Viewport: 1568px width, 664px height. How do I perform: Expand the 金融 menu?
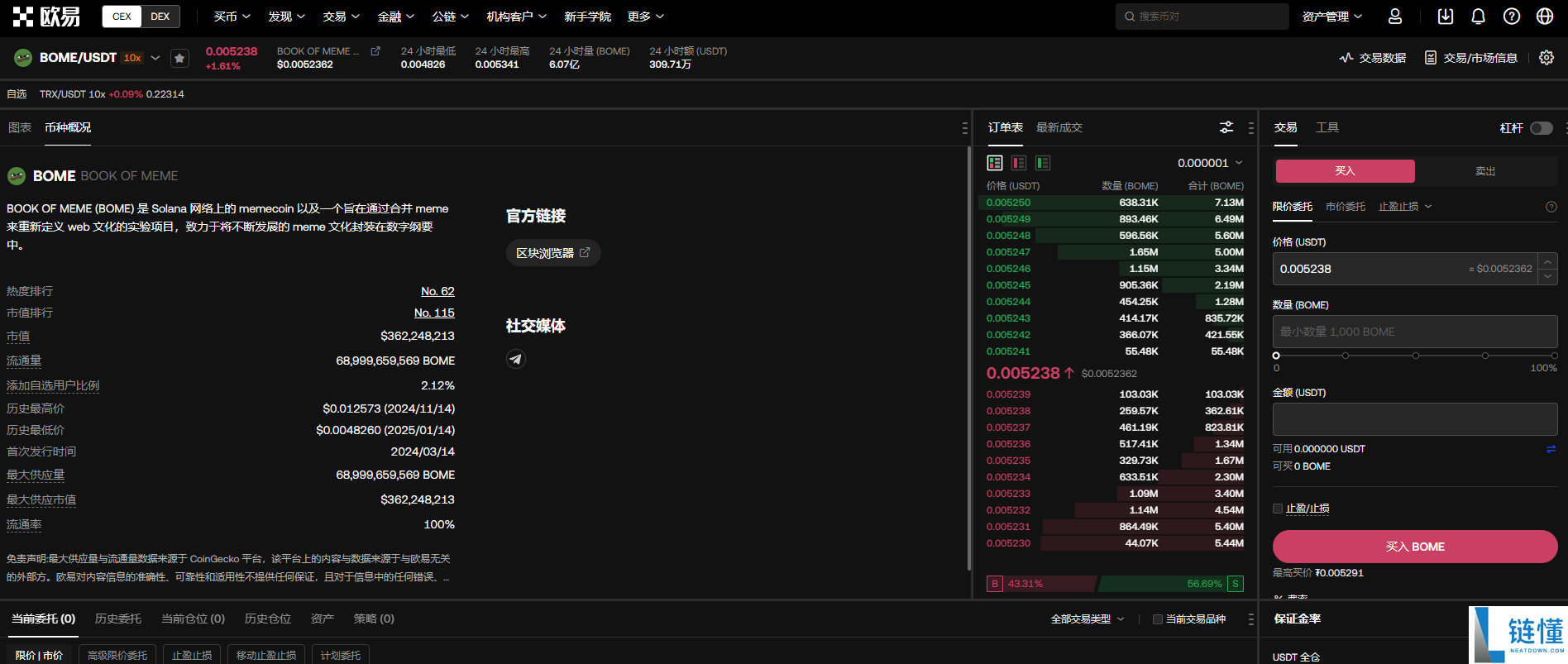(x=395, y=17)
